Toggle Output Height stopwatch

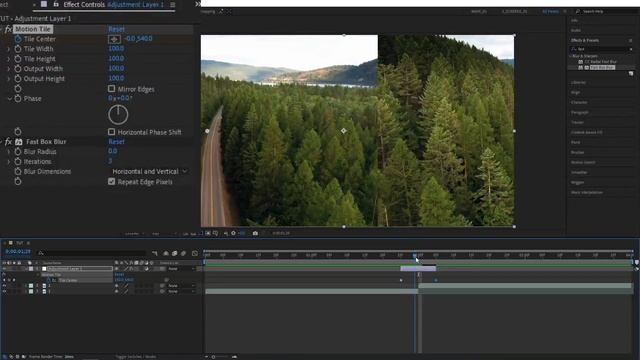[18, 78]
